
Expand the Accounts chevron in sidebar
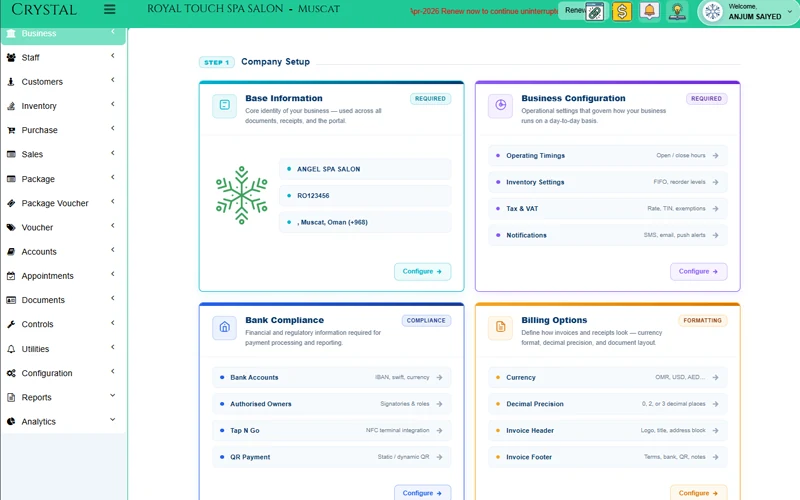click(113, 250)
